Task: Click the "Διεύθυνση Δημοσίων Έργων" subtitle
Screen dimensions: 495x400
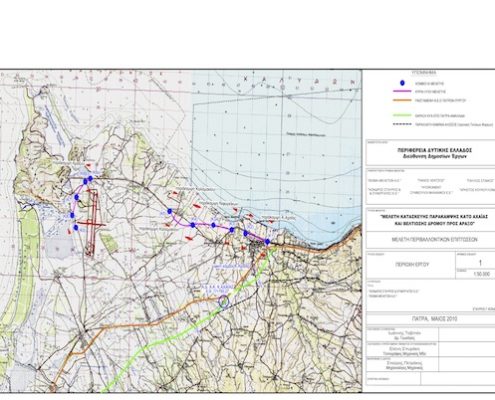Action: tap(434, 156)
